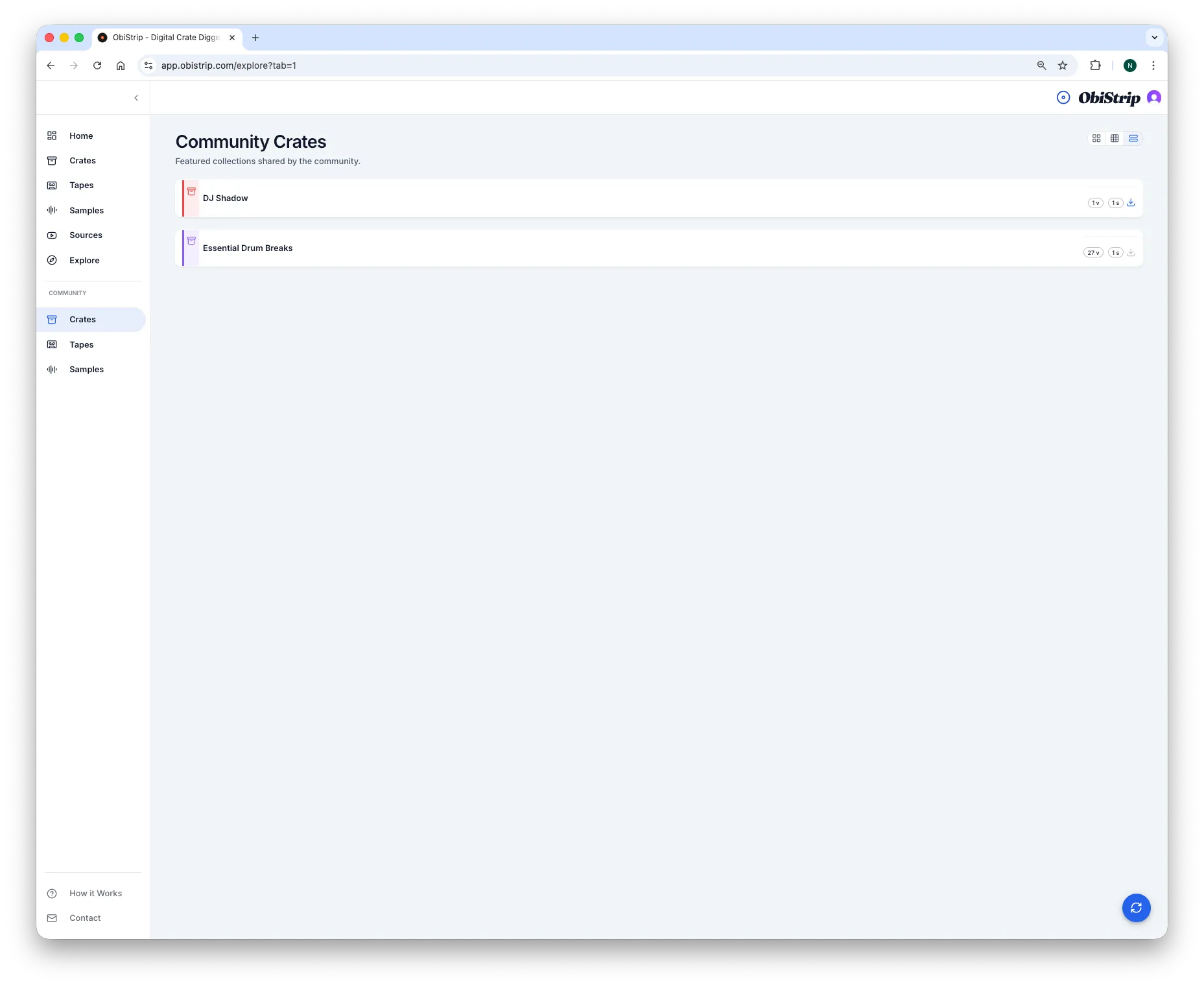Open the purple user avatar icon
Screen dimensions: 1204x987
tap(1153, 97)
